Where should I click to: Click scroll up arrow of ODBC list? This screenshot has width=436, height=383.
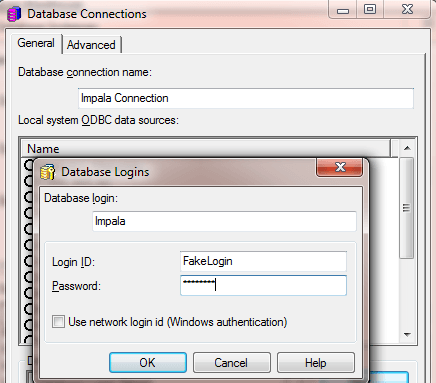[x=407, y=148]
